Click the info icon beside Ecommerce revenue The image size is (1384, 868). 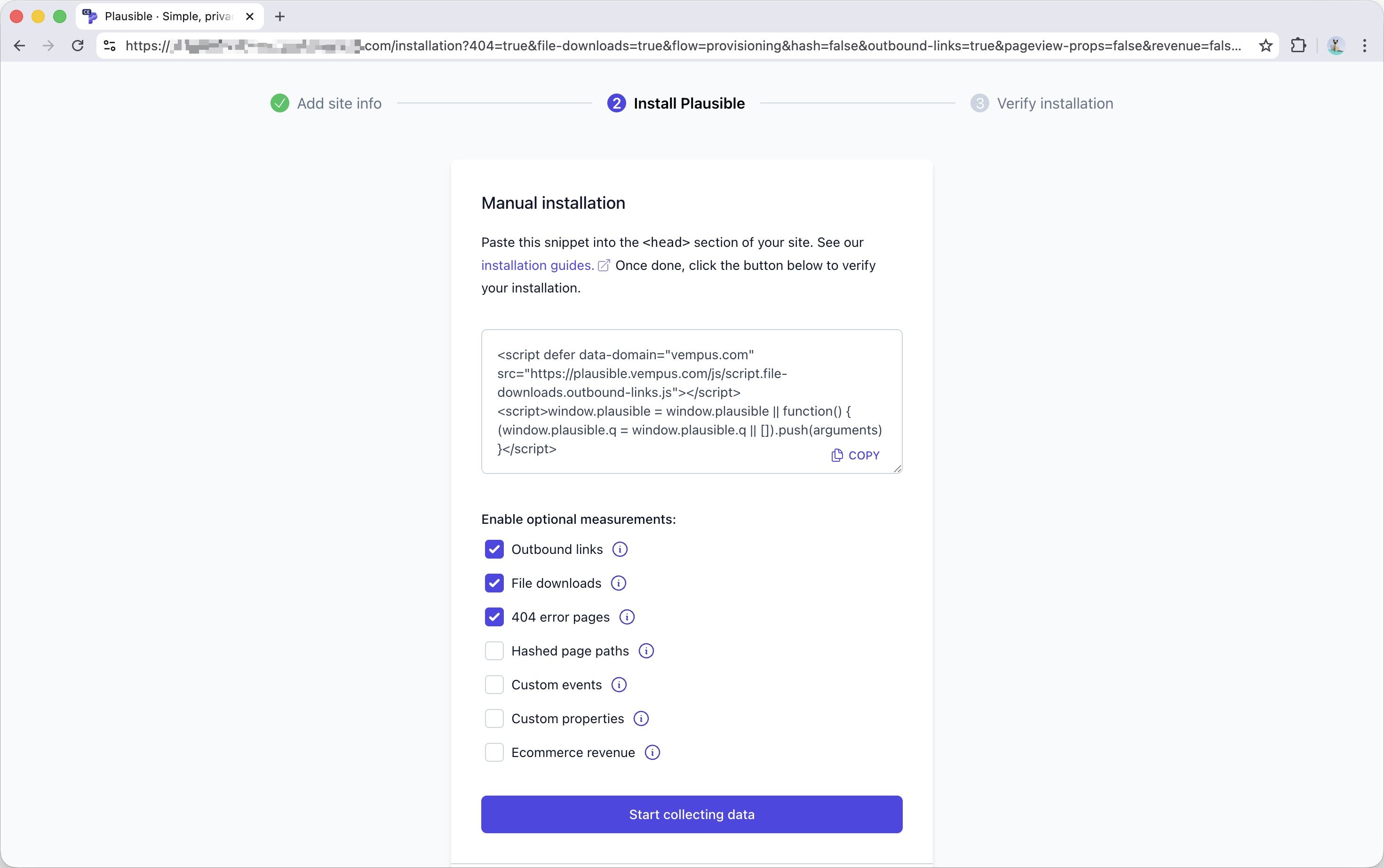pyautogui.click(x=652, y=752)
